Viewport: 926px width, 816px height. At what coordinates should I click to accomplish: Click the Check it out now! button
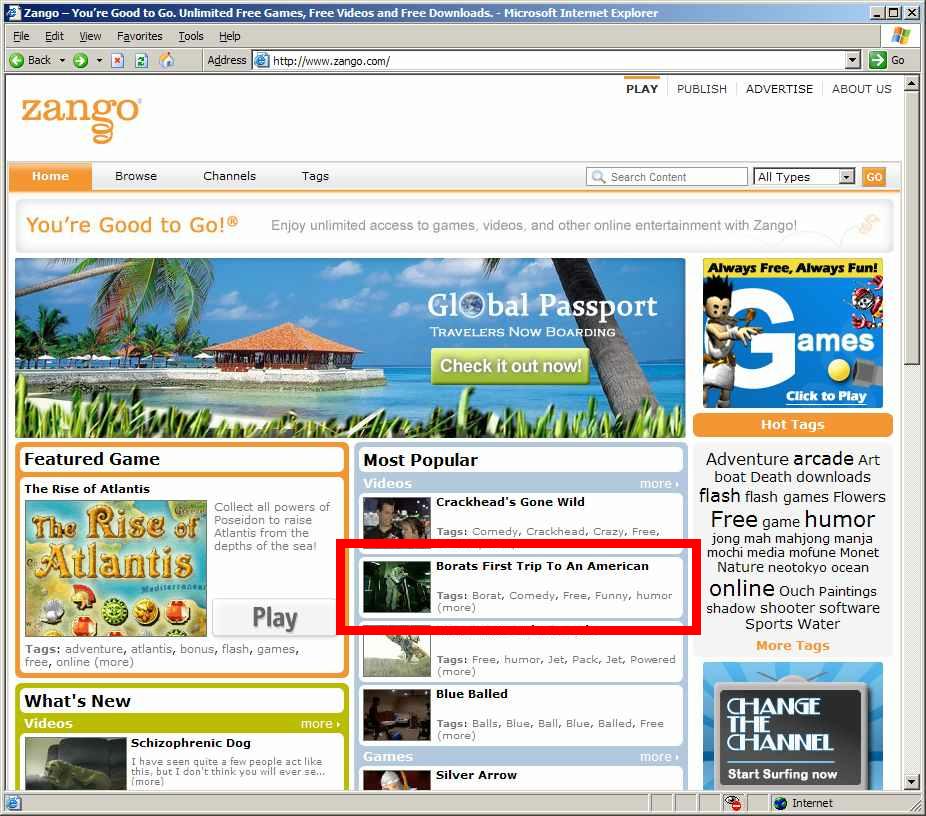[510, 366]
